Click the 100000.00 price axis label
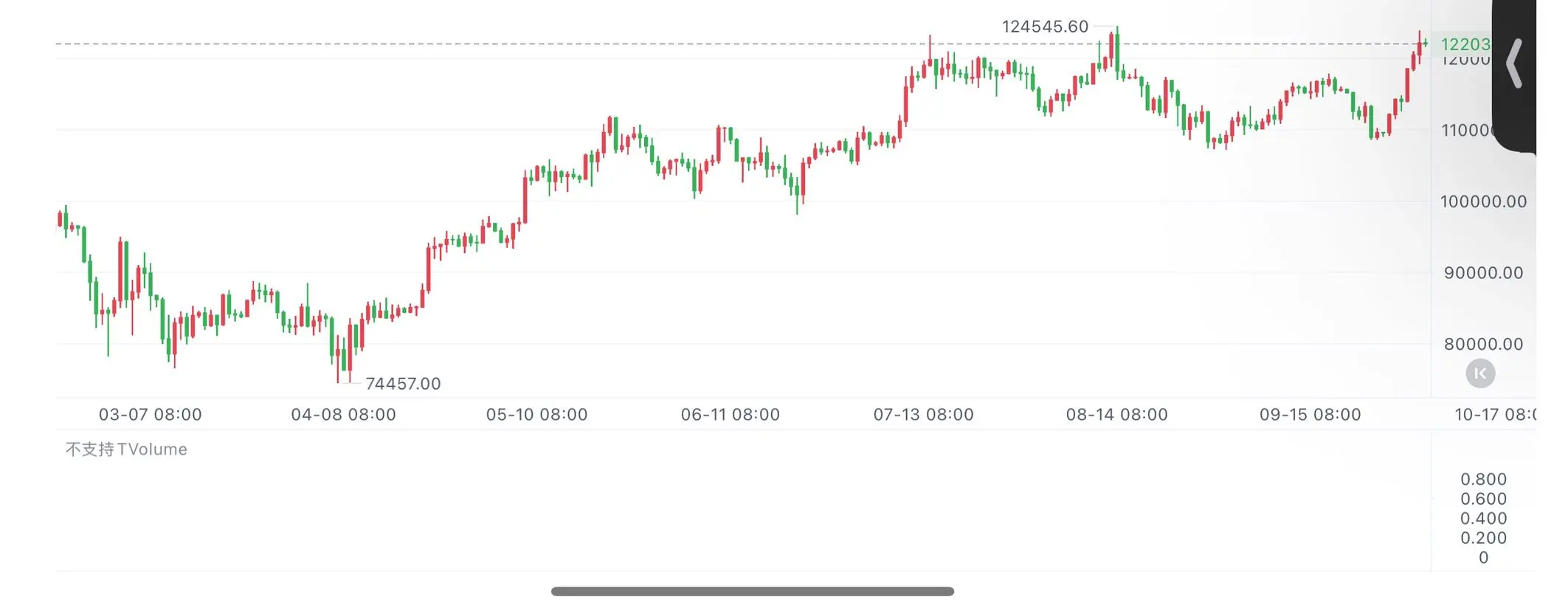This screenshot has height=611, width=1568. coord(1483,201)
